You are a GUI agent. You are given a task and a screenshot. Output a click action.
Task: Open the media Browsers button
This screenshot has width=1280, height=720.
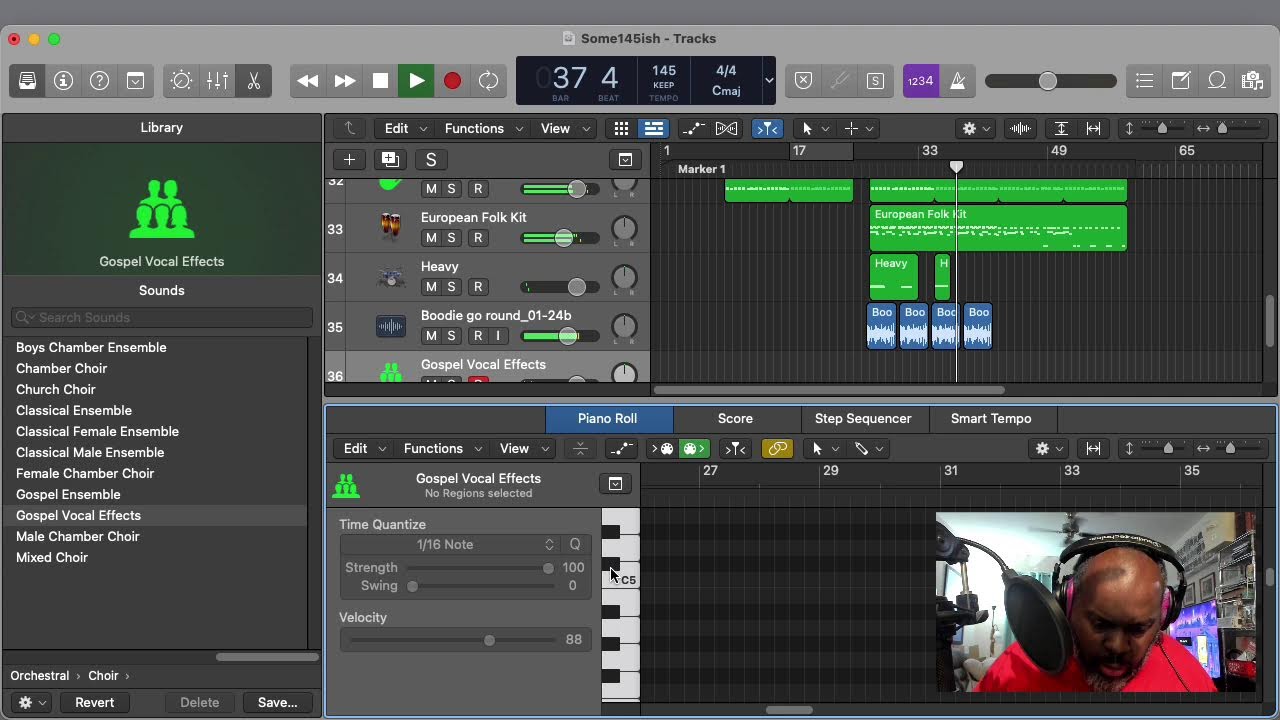click(x=1252, y=81)
